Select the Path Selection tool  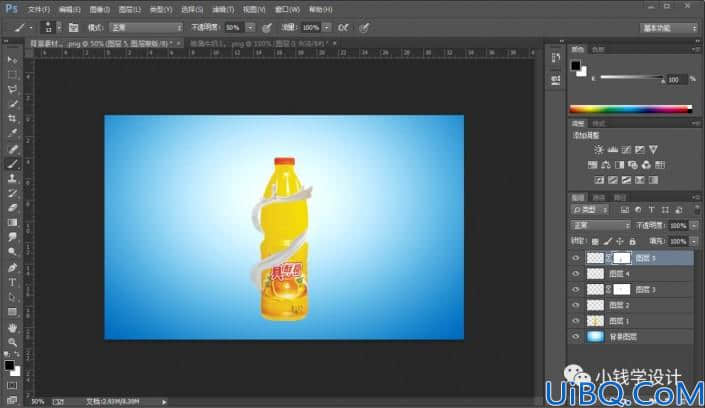(12, 297)
